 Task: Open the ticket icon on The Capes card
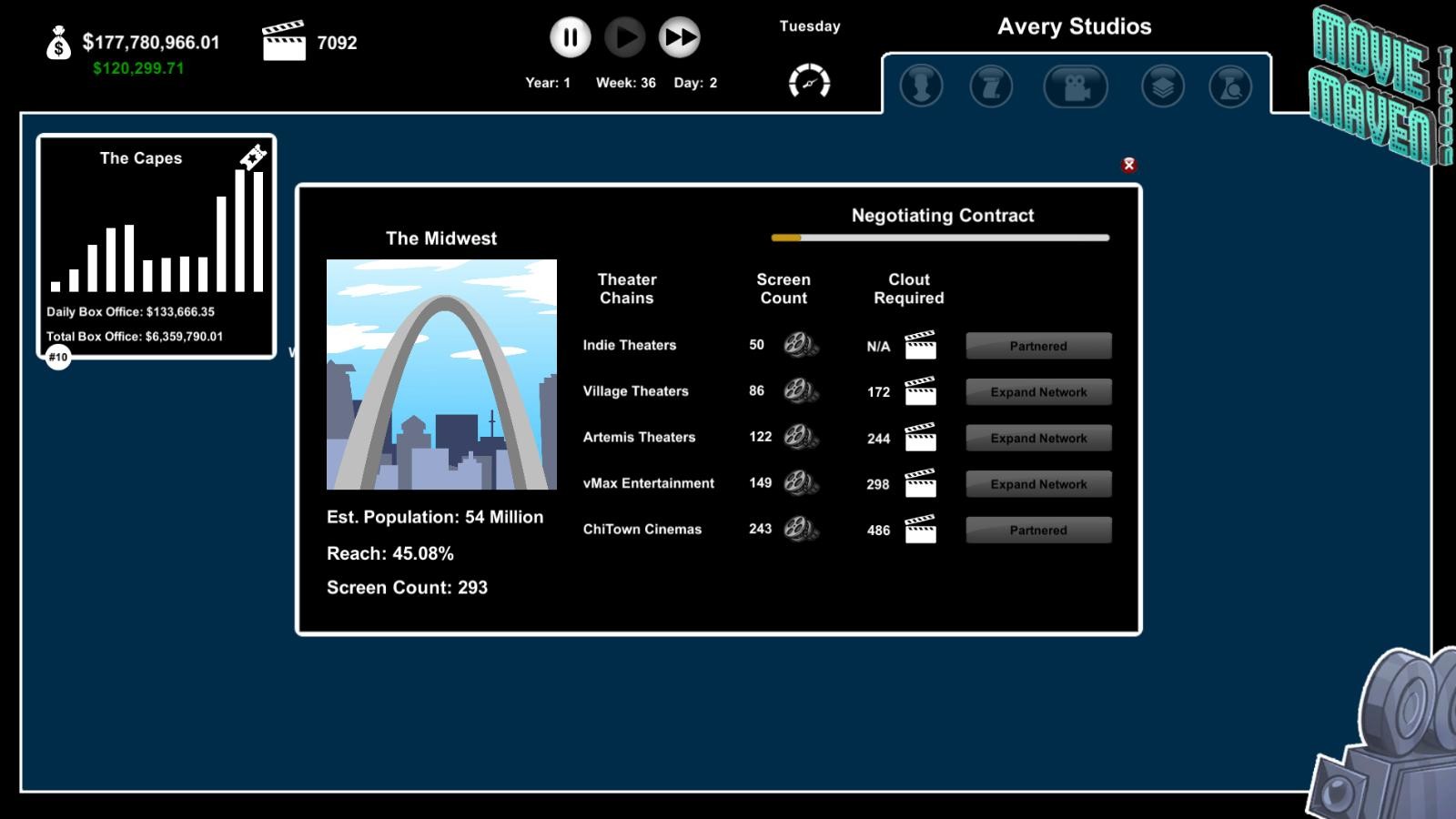tap(253, 156)
